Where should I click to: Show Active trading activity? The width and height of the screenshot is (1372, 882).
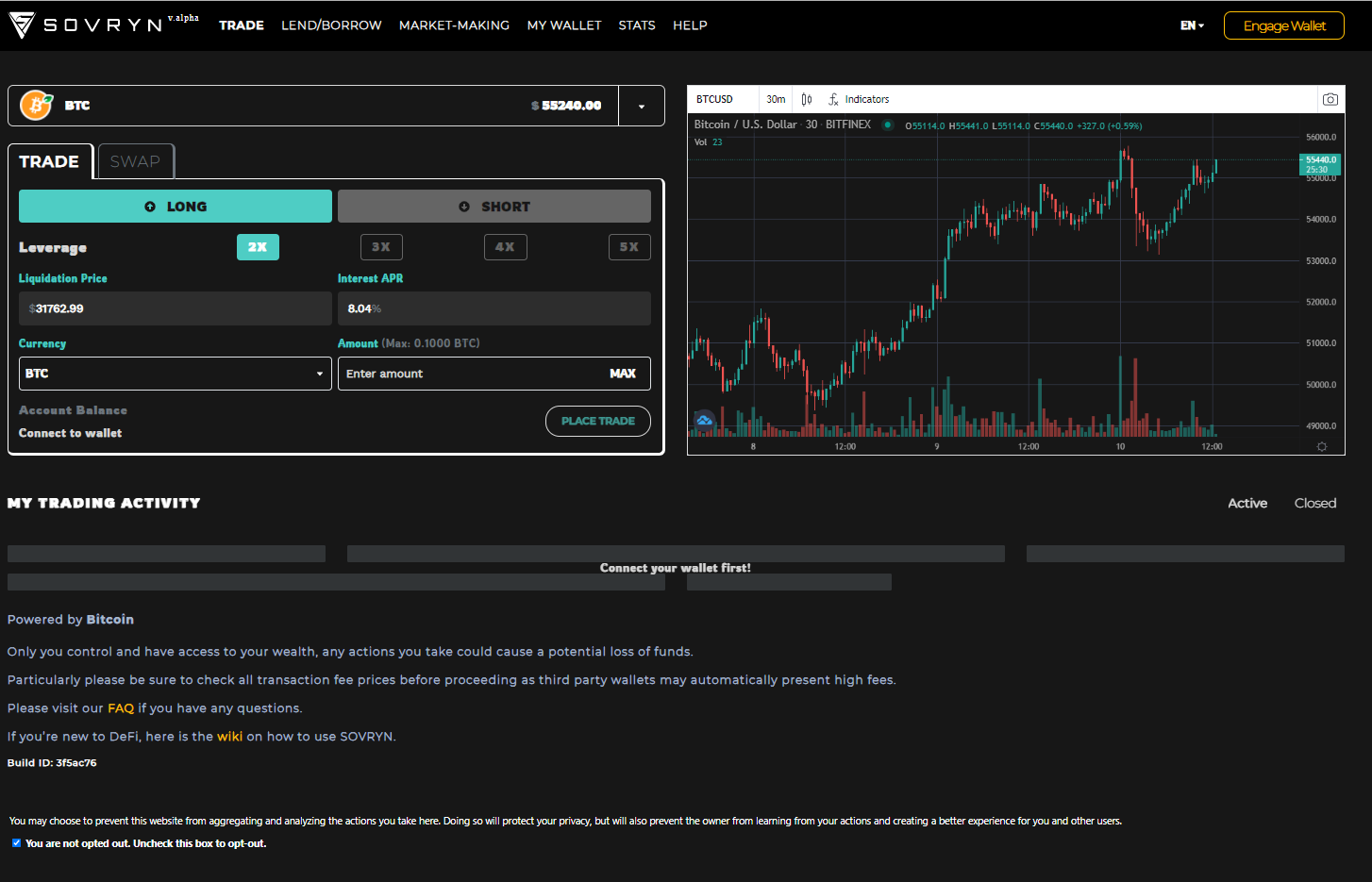click(x=1247, y=504)
